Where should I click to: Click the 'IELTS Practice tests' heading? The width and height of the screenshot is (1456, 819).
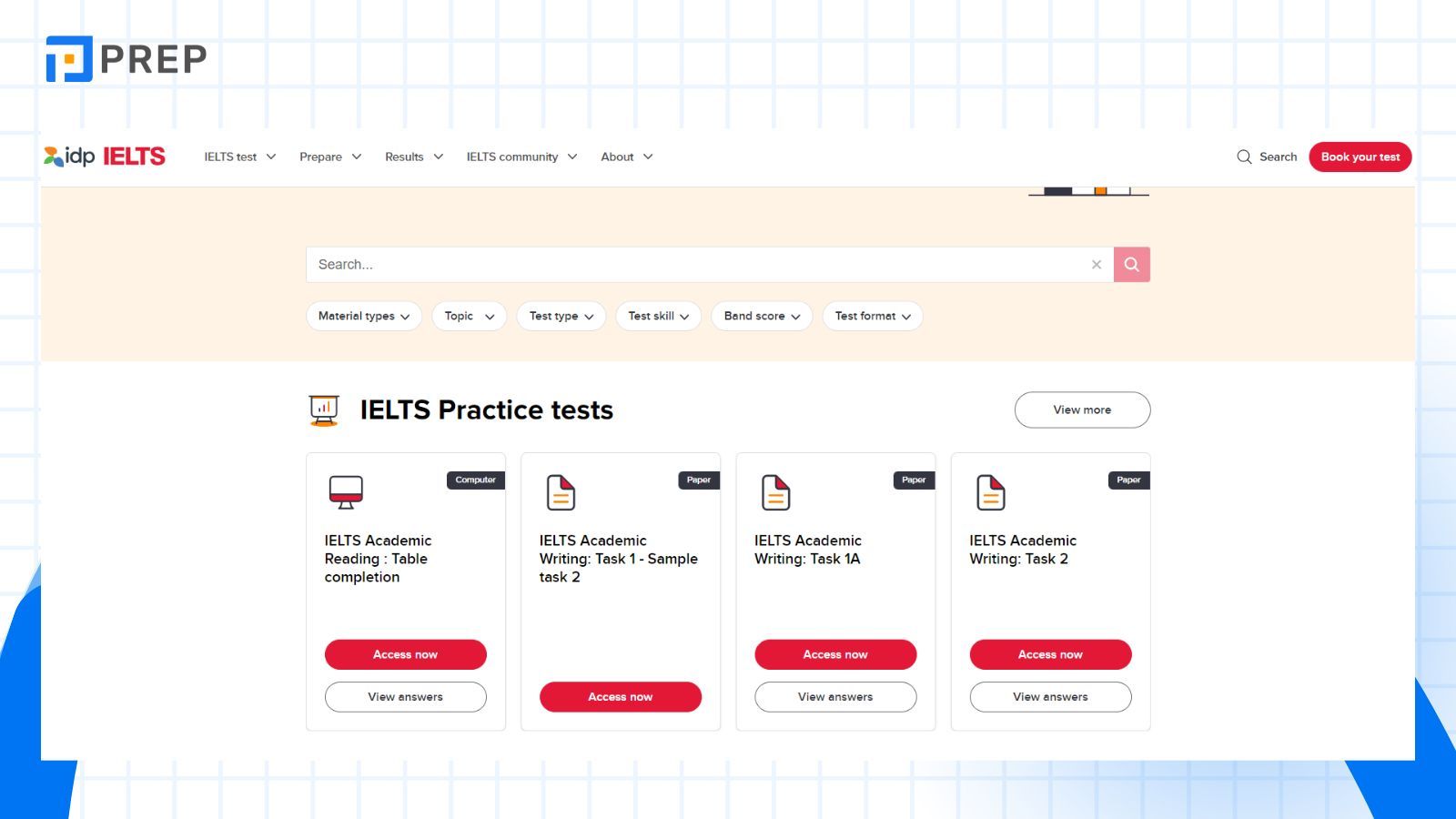pyautogui.click(x=487, y=410)
